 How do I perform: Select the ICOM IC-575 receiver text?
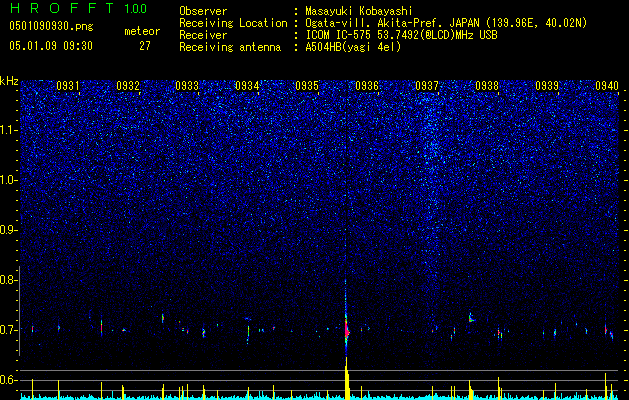coord(401,35)
